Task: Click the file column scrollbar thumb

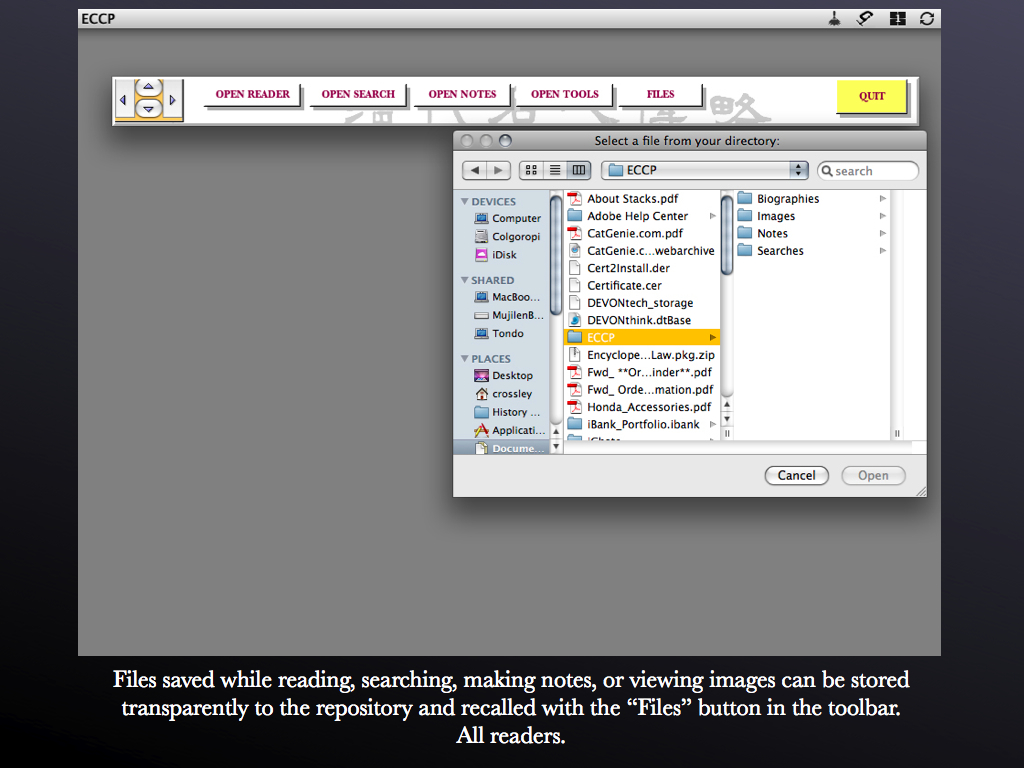Action: point(726,235)
